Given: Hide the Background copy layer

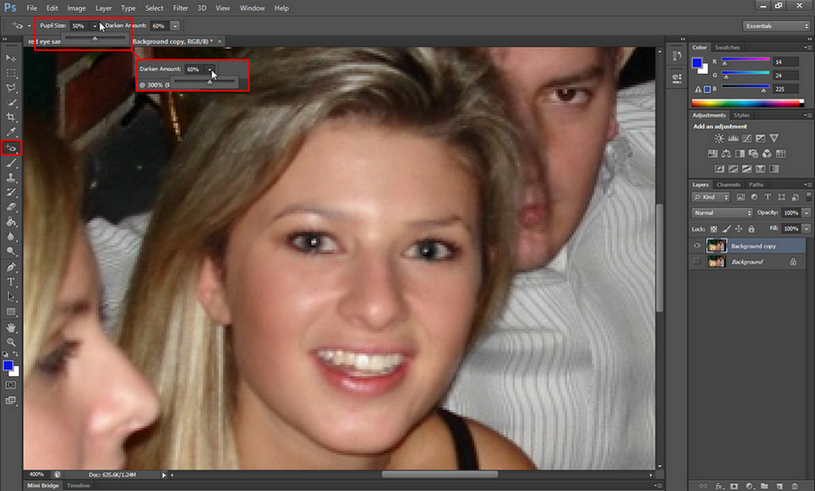Looking at the screenshot, I should (x=698, y=245).
